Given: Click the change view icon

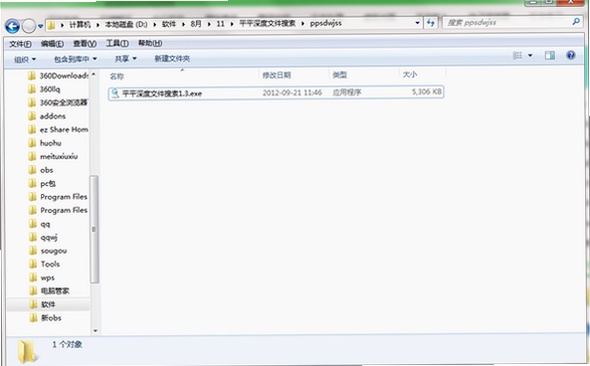Looking at the screenshot, I should pos(517,56).
